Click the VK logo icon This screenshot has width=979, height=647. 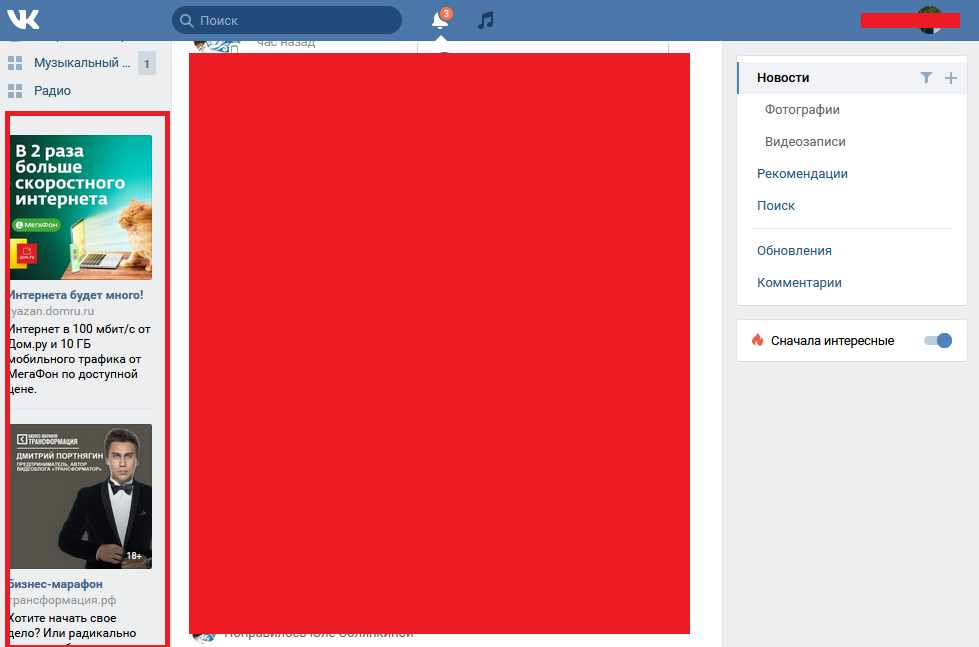point(23,19)
